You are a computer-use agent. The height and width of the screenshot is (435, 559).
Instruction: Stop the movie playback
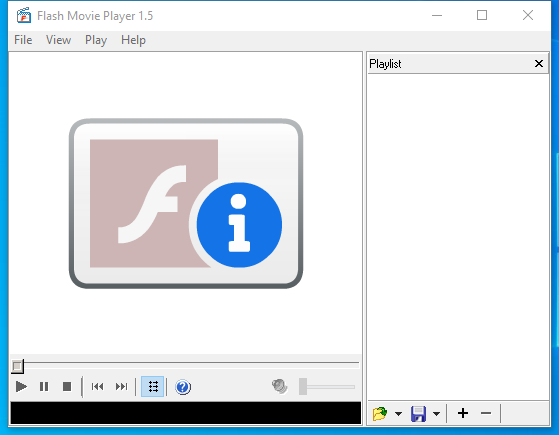click(67, 387)
